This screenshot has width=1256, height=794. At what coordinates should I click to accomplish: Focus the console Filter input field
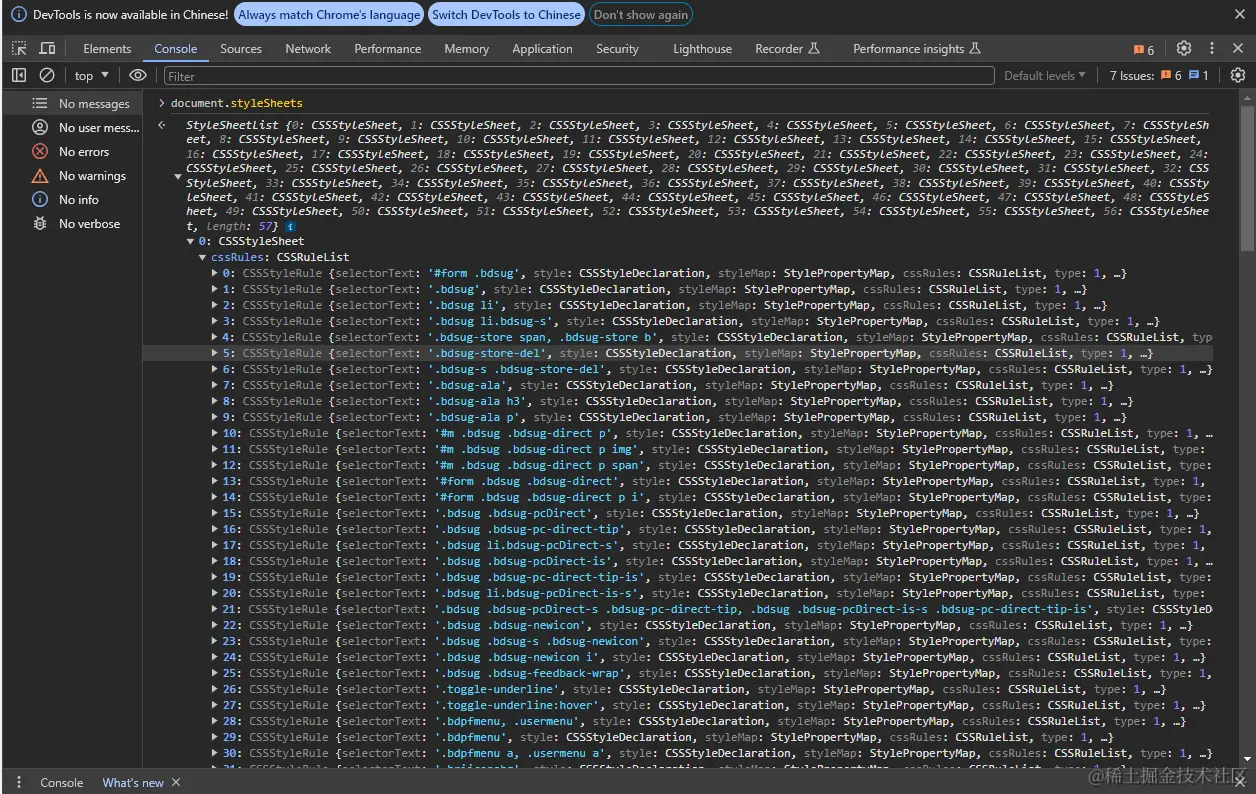[x=578, y=76]
